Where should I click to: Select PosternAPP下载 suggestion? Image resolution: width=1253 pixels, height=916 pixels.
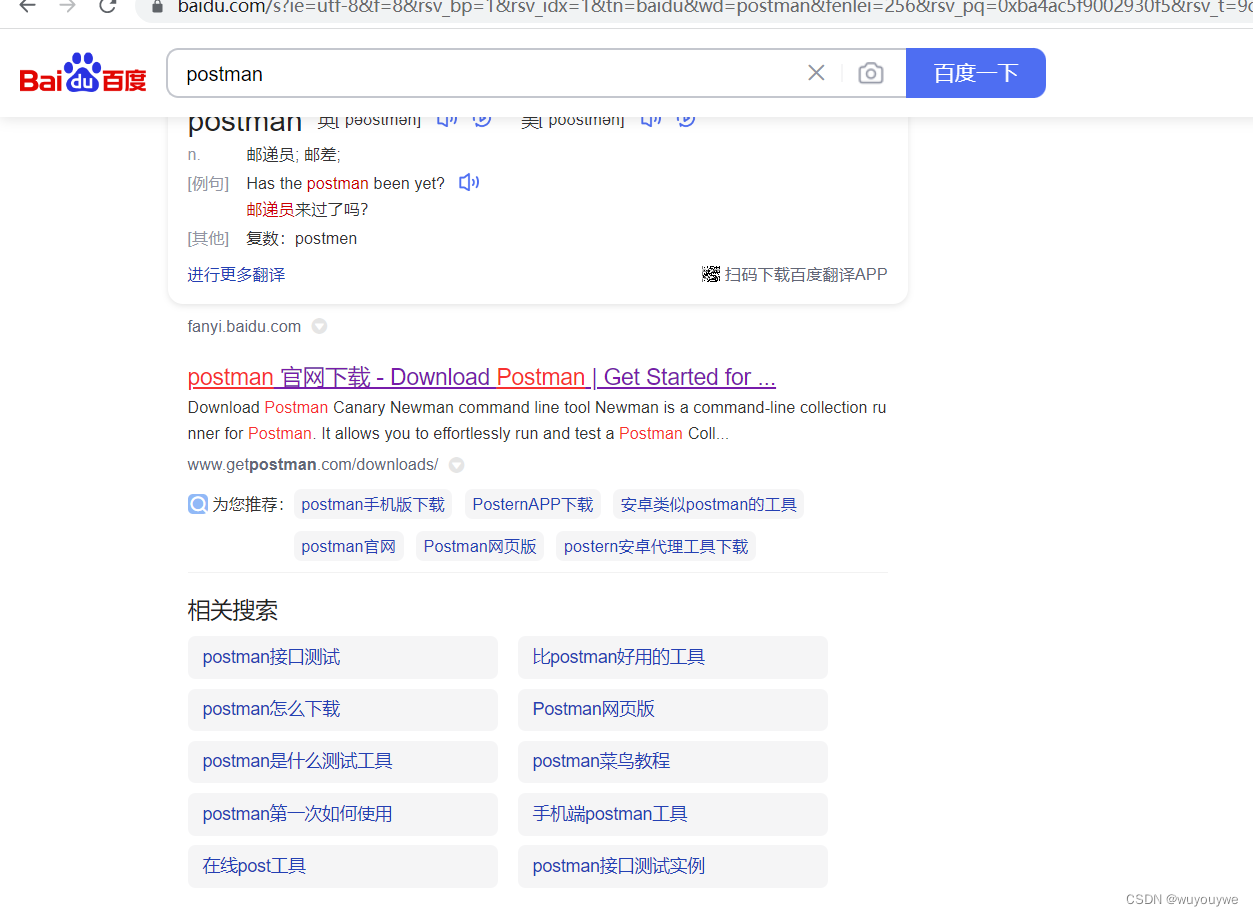533,504
